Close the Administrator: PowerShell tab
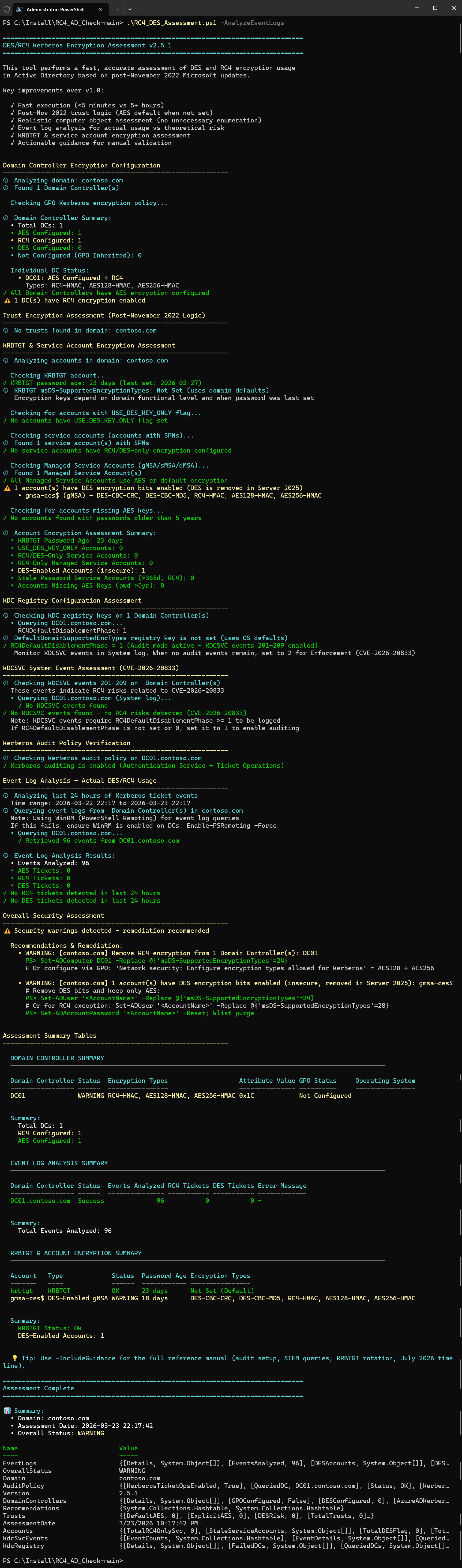 100,9
